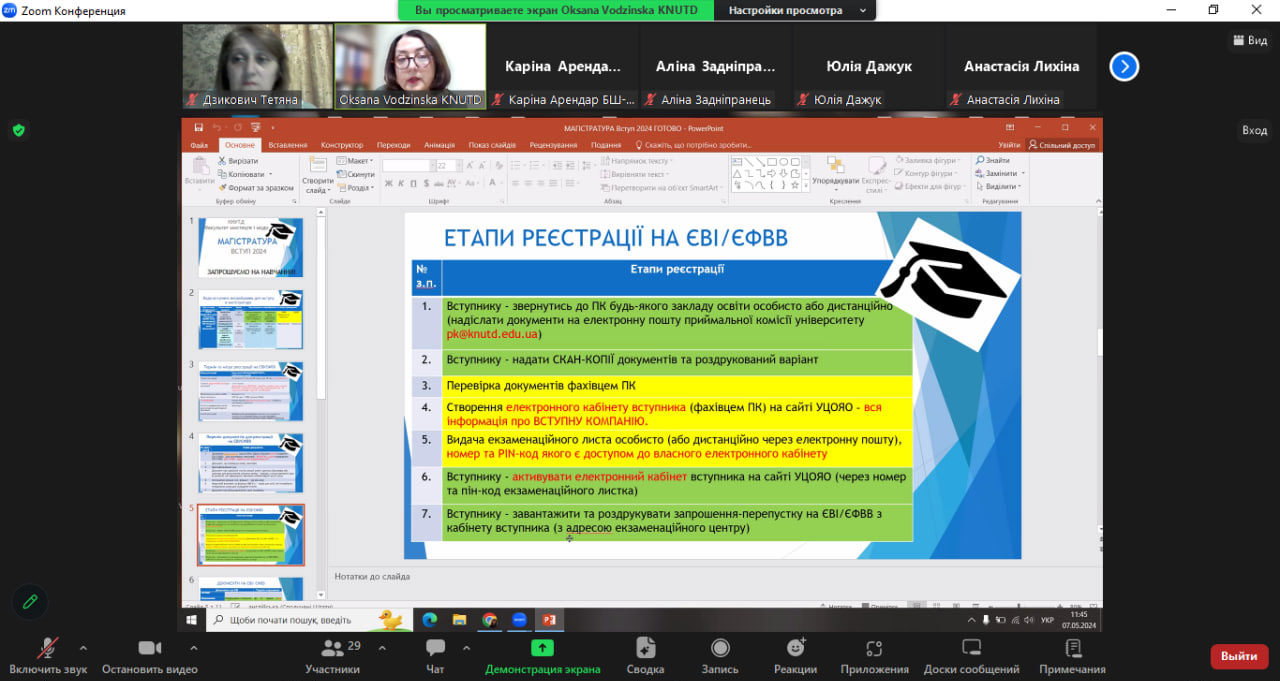This screenshot has height=681, width=1280.
Task: Click the red Выйти leave button
Action: [x=1239, y=656]
